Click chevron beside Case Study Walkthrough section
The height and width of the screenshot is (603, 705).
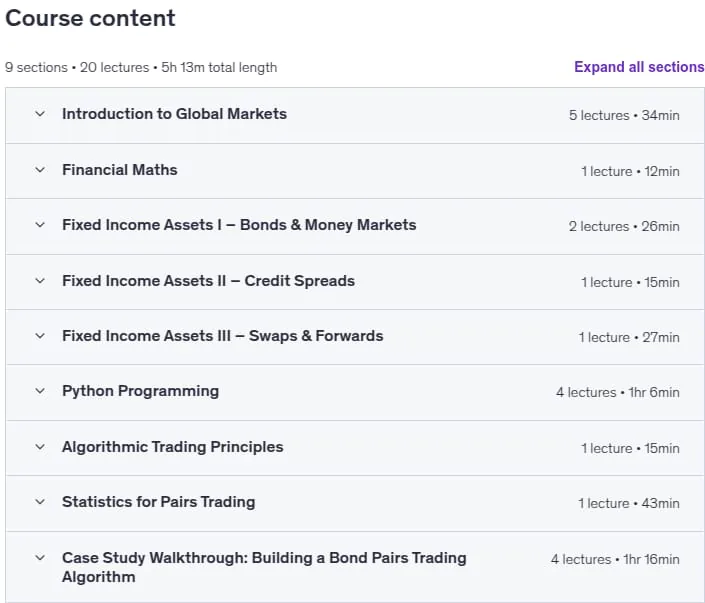coord(40,558)
